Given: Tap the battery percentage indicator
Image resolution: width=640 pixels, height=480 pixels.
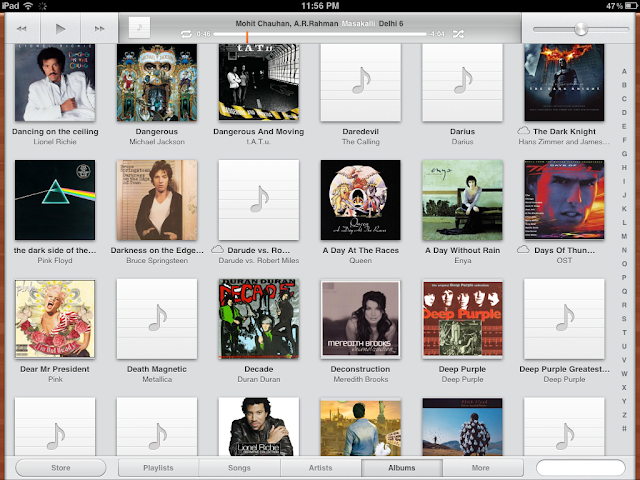Looking at the screenshot, I should pos(614,6).
